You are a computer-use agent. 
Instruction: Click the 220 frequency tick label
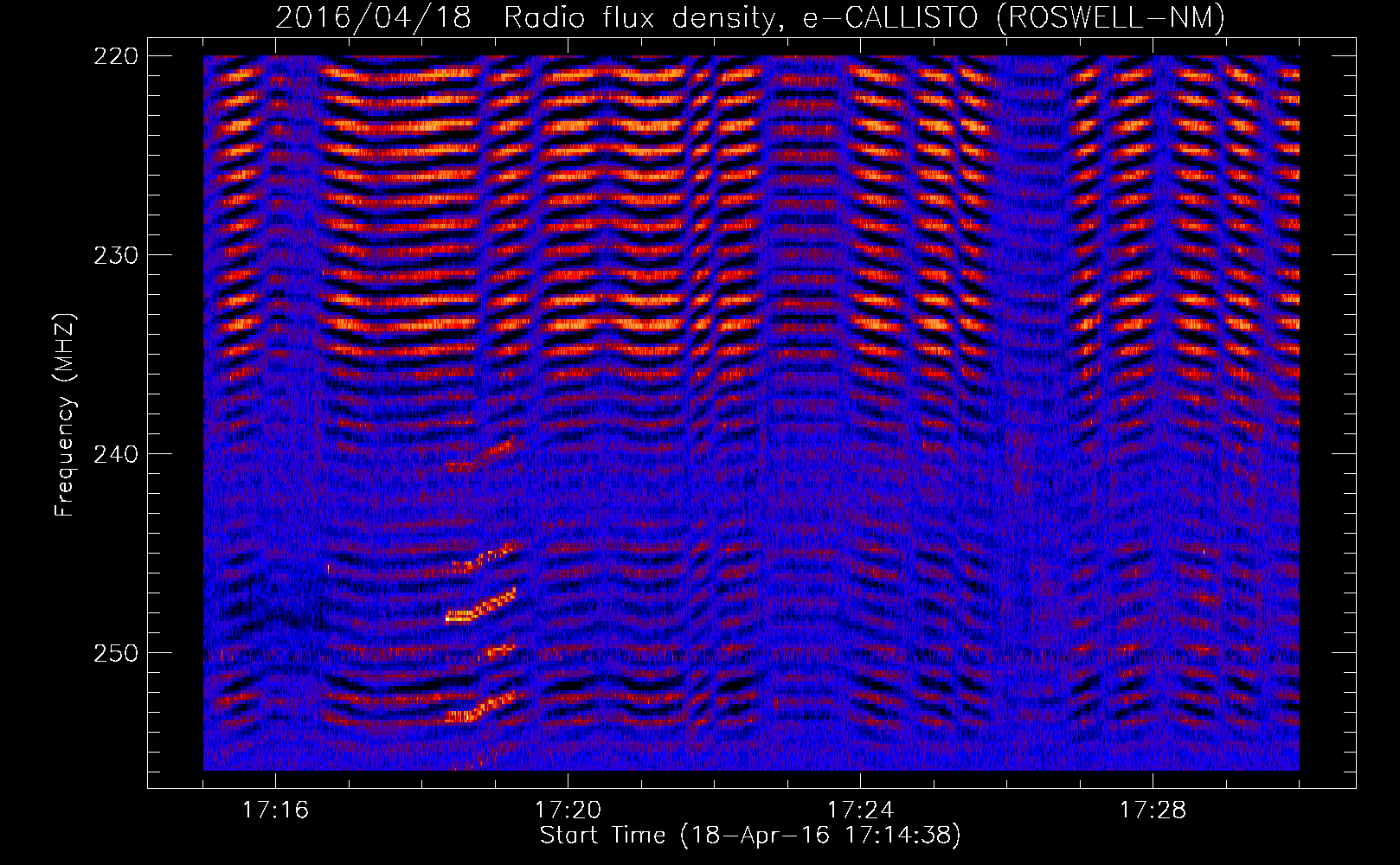point(115,56)
